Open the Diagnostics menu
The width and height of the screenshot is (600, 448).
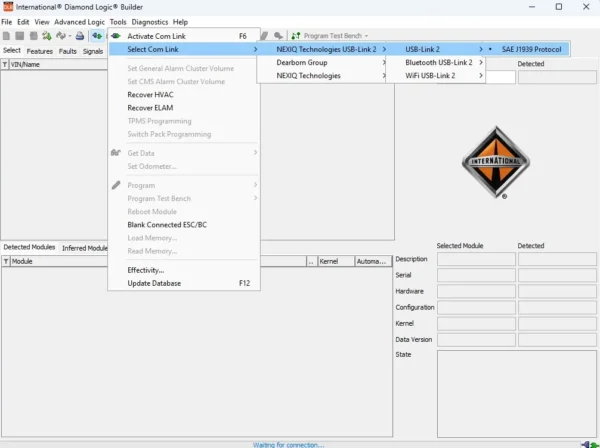[150, 22]
